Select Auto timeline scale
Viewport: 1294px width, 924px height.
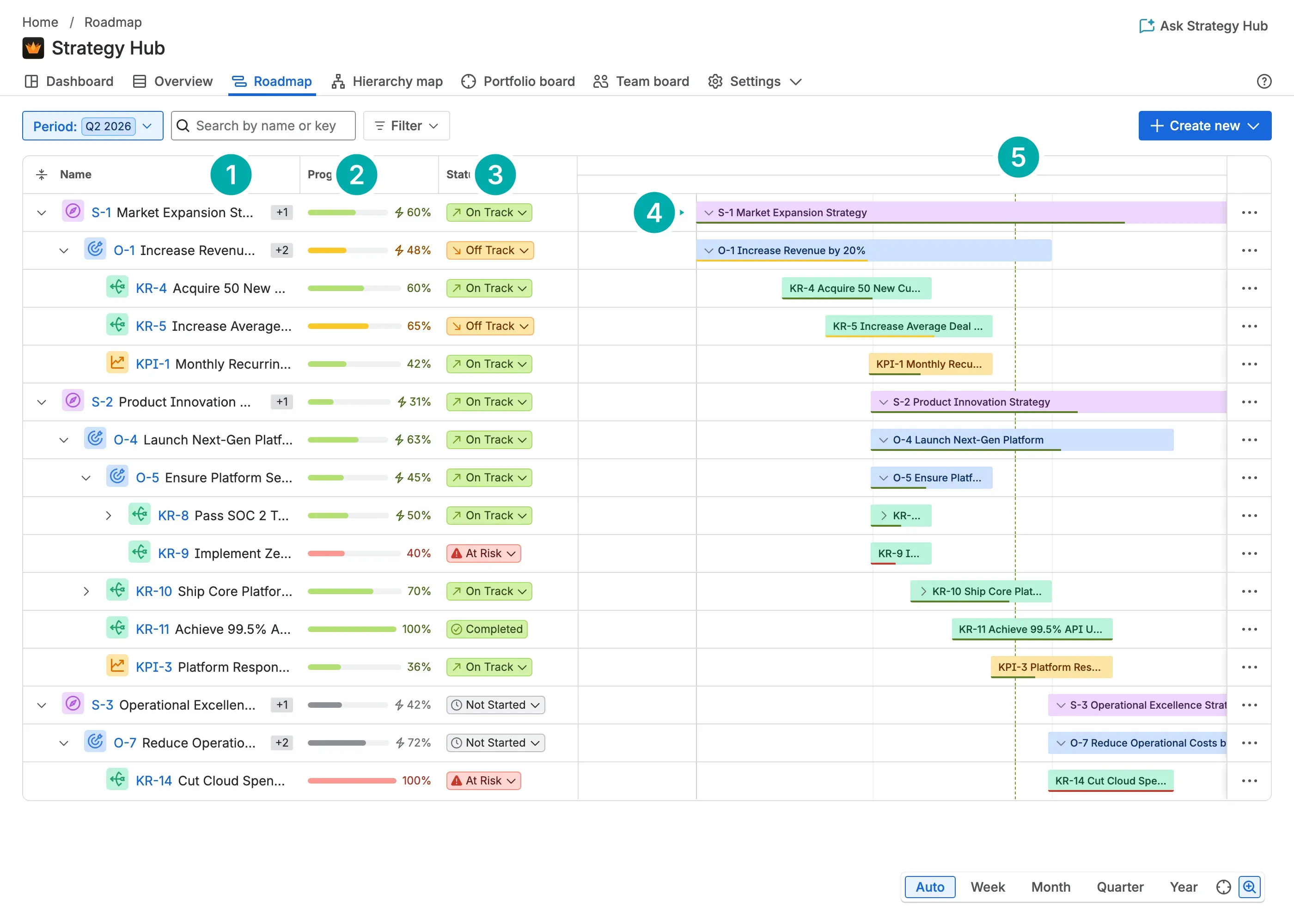tap(930, 887)
